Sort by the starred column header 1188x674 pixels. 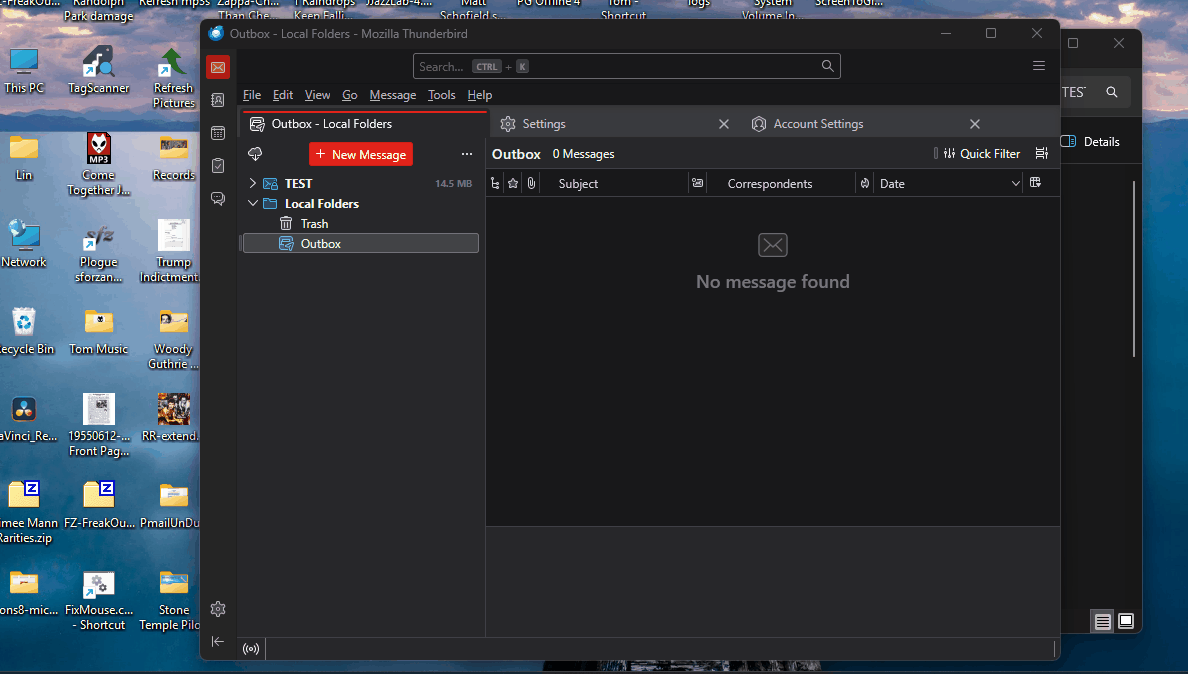[513, 184]
